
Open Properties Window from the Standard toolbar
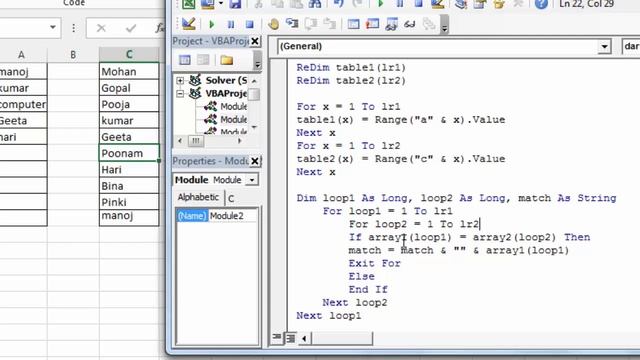pyautogui.click(x=480, y=4)
